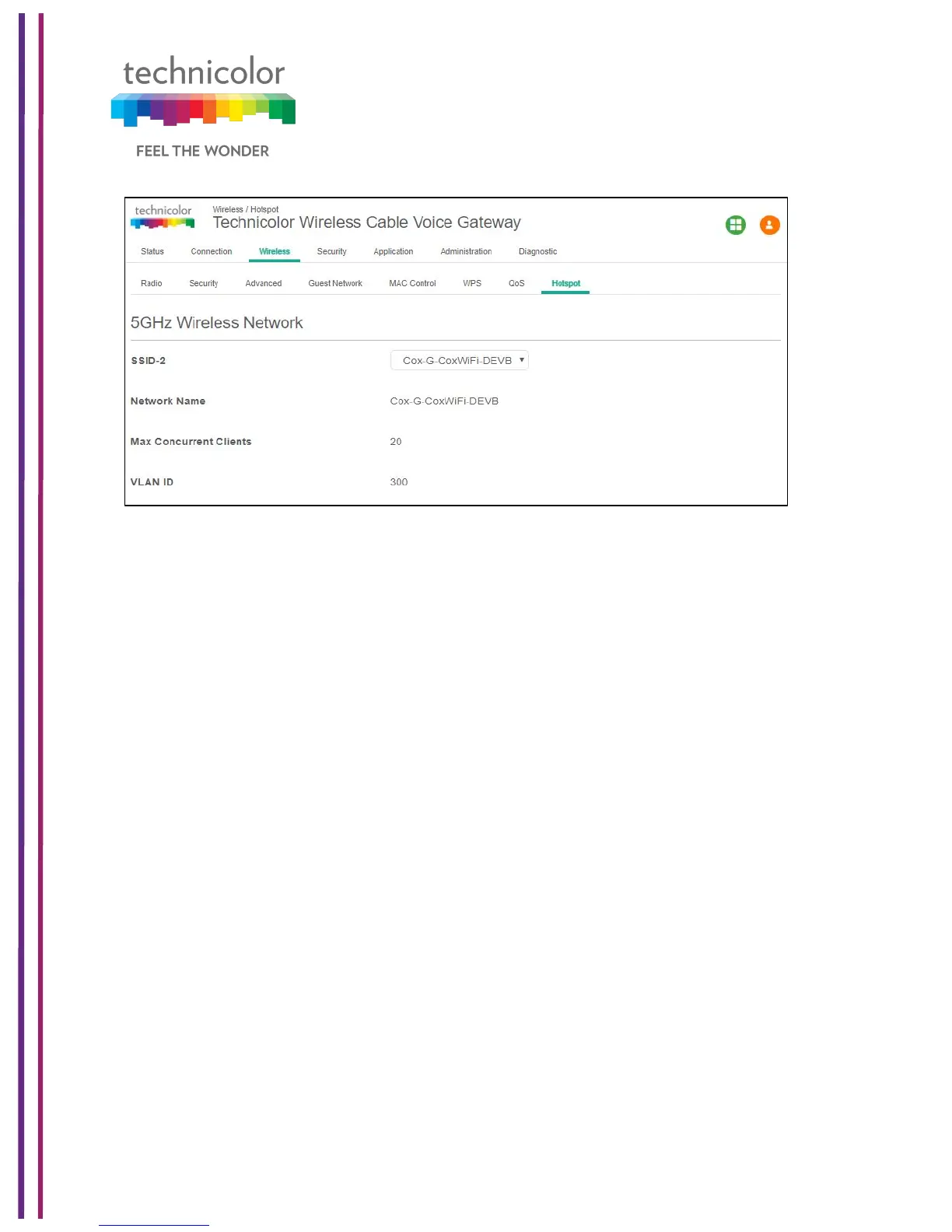The height and width of the screenshot is (1232, 952).
Task: Click the VLAN ID value 300
Action: [x=398, y=481]
